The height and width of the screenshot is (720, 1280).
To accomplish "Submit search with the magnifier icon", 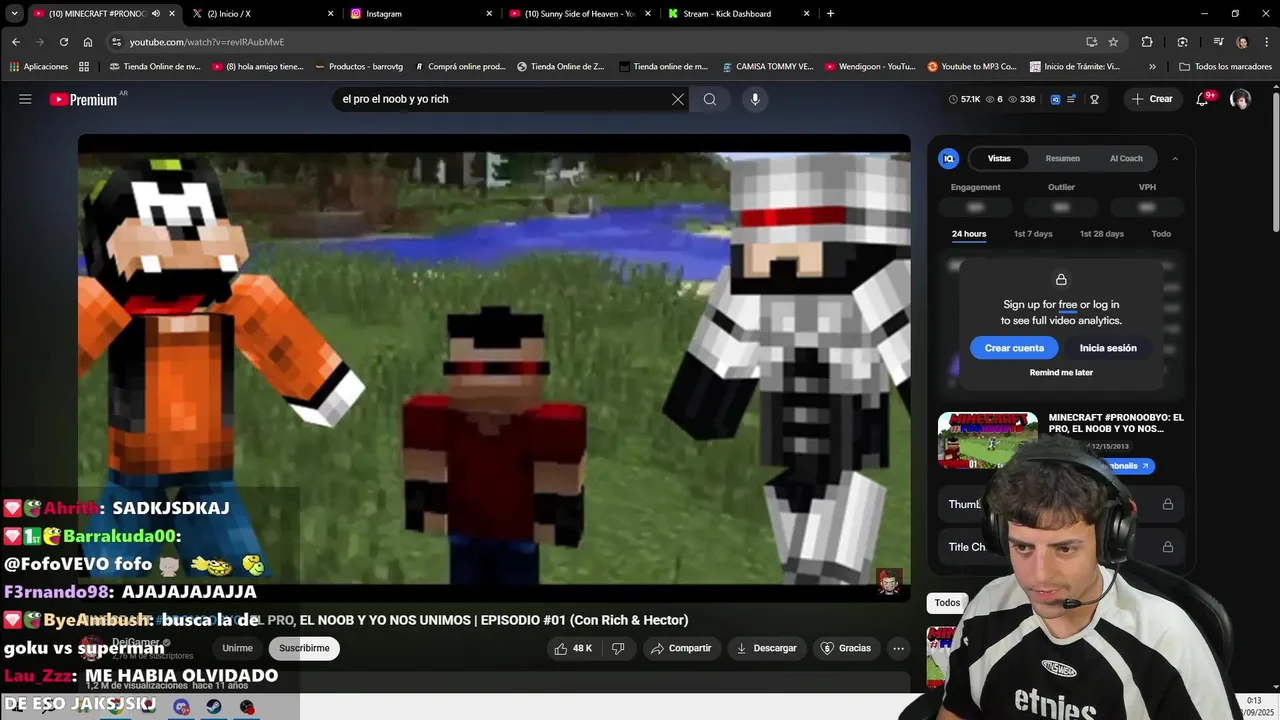I will [x=710, y=99].
